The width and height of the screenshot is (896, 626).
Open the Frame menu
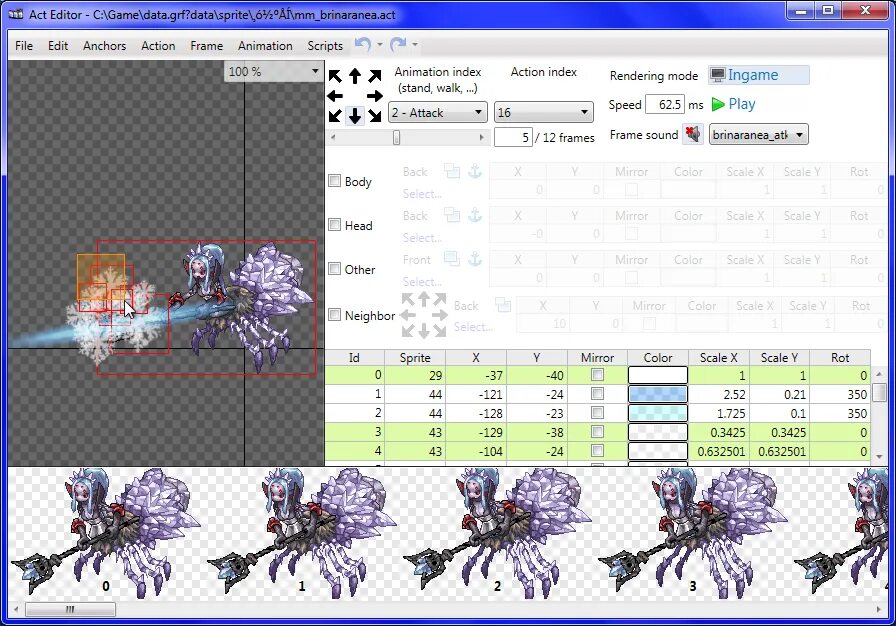pyautogui.click(x=206, y=45)
